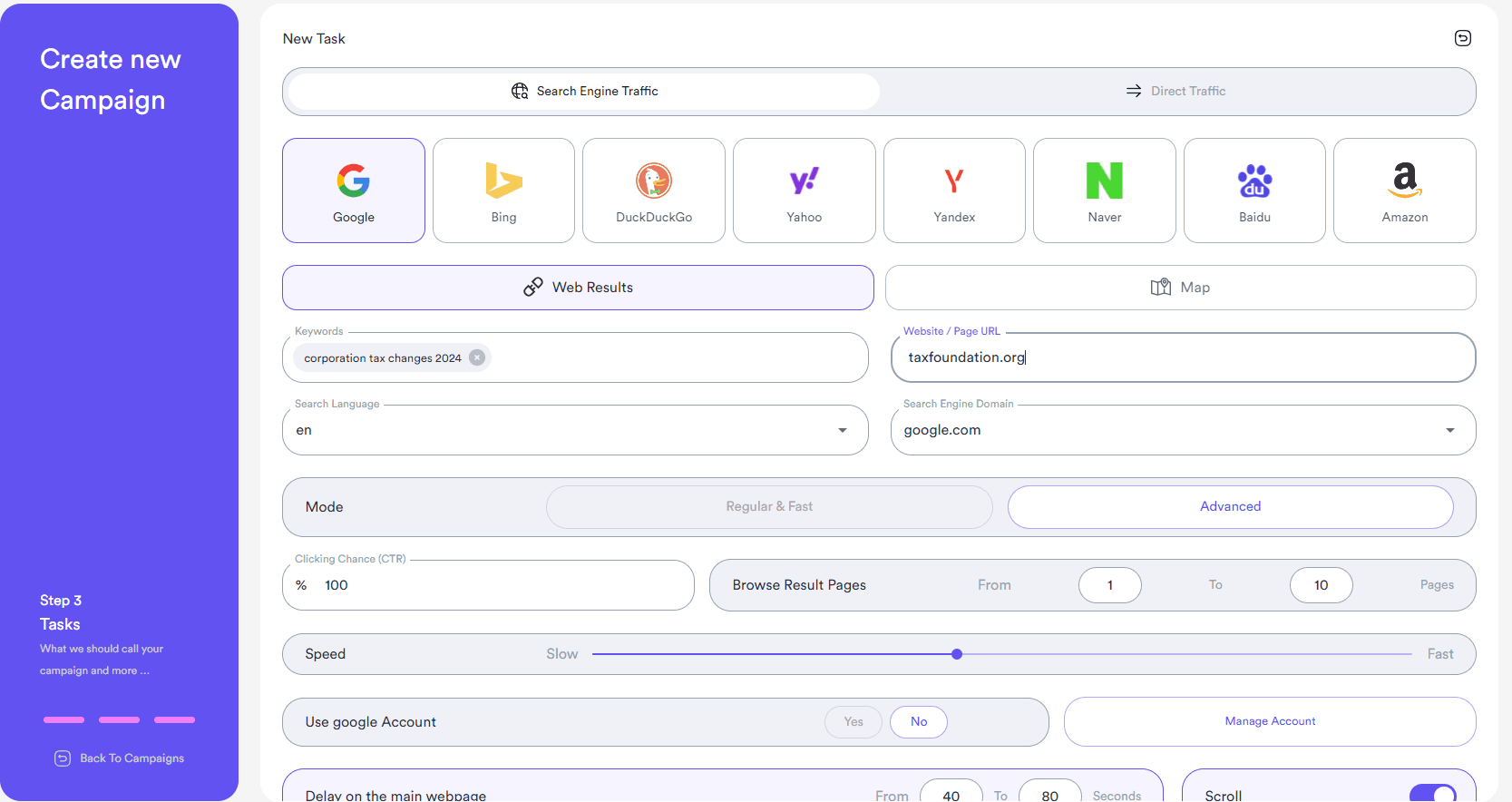
Task: Remove the 'corporation tax changes 2024' keyword chip
Action: 477,357
